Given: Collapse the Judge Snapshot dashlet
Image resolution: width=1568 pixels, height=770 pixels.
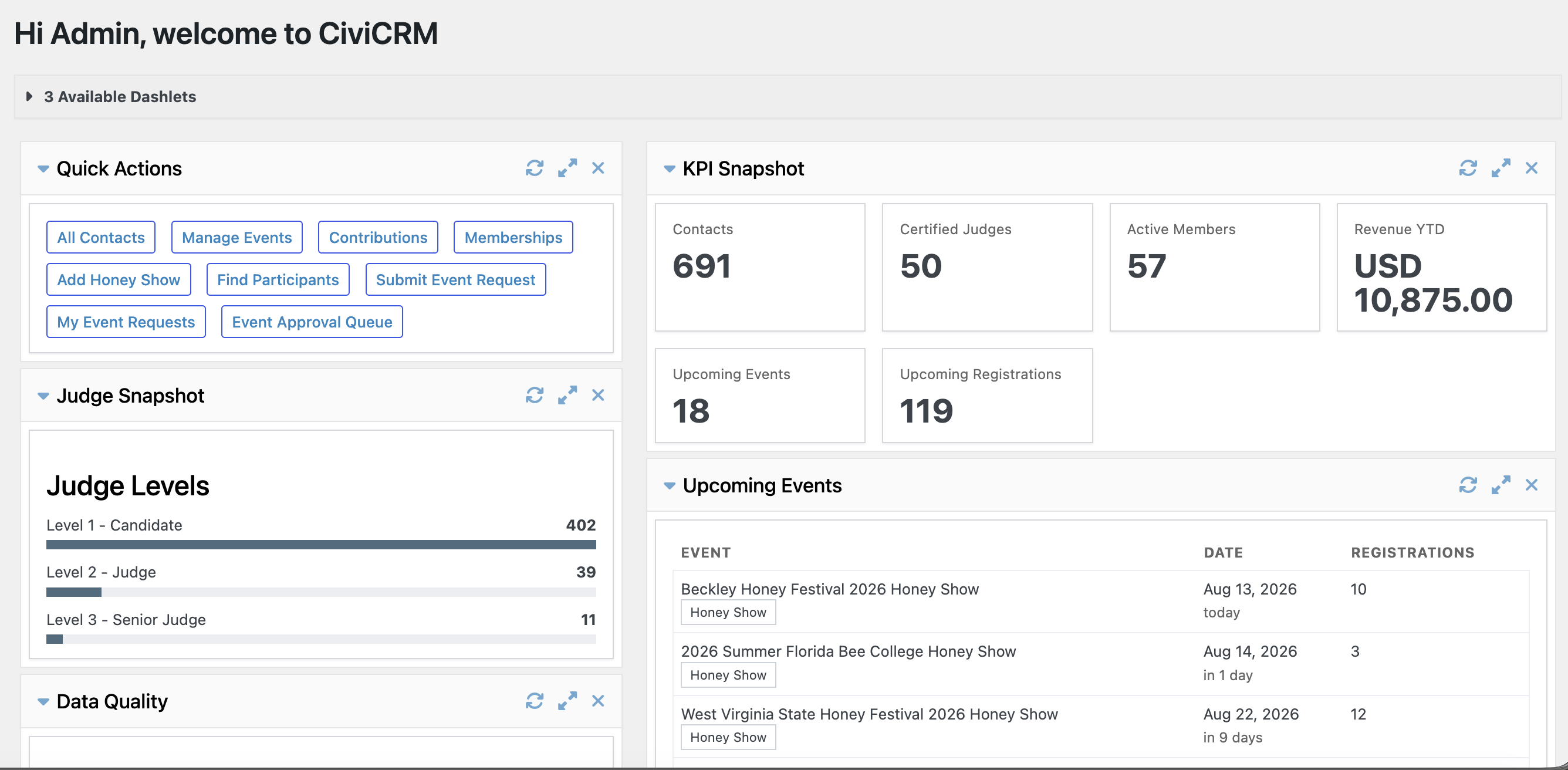Looking at the screenshot, I should coord(43,396).
